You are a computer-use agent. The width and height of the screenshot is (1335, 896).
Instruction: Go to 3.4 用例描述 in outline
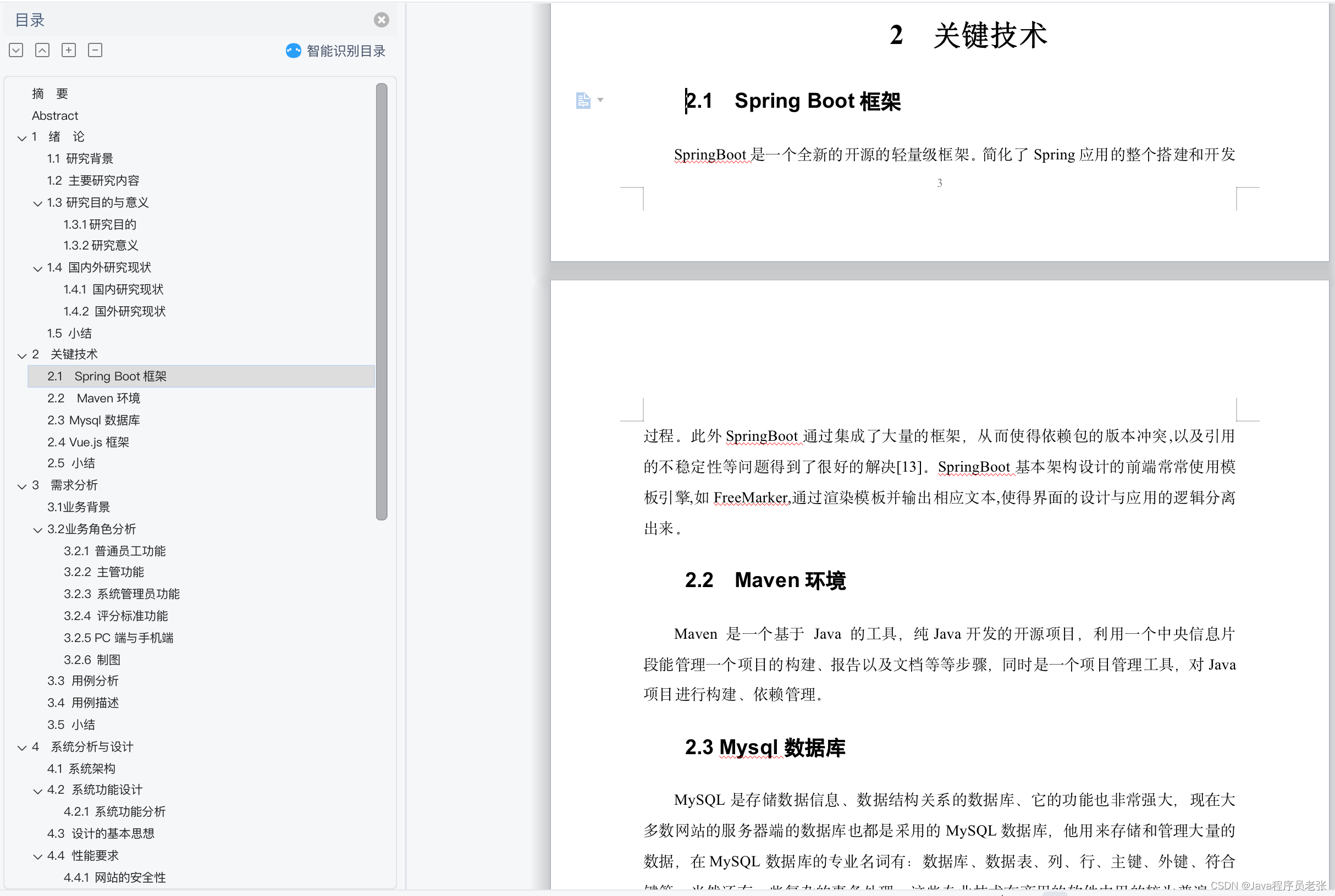(x=83, y=703)
